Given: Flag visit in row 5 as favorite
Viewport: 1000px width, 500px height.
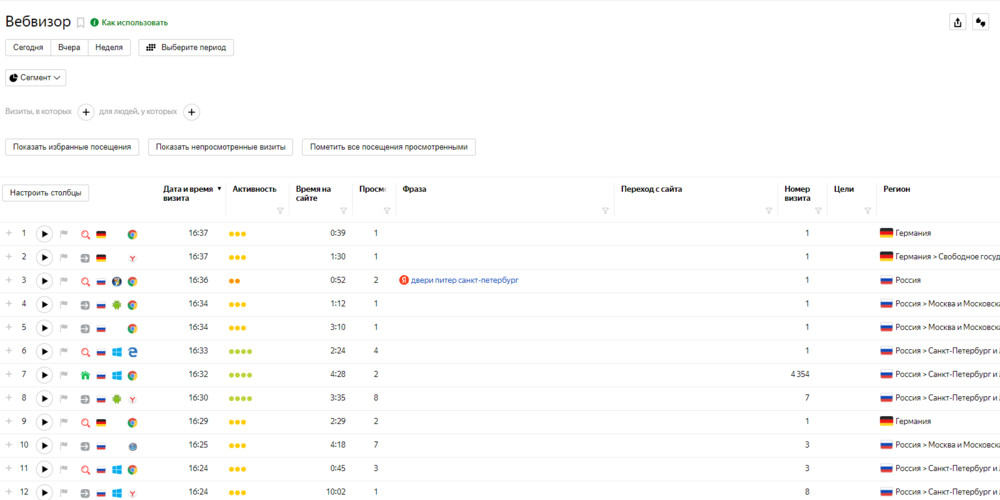Looking at the screenshot, I should [x=64, y=328].
